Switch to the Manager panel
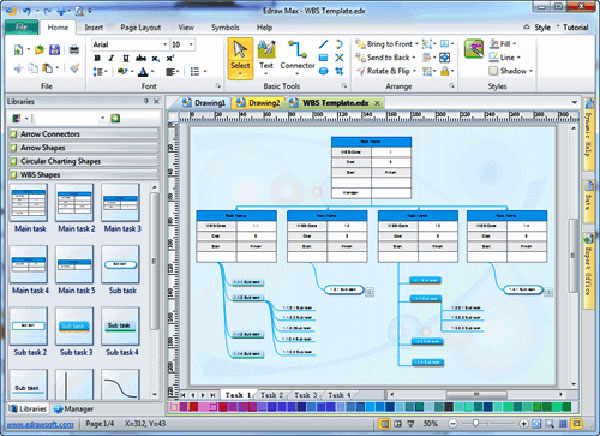 coord(74,409)
